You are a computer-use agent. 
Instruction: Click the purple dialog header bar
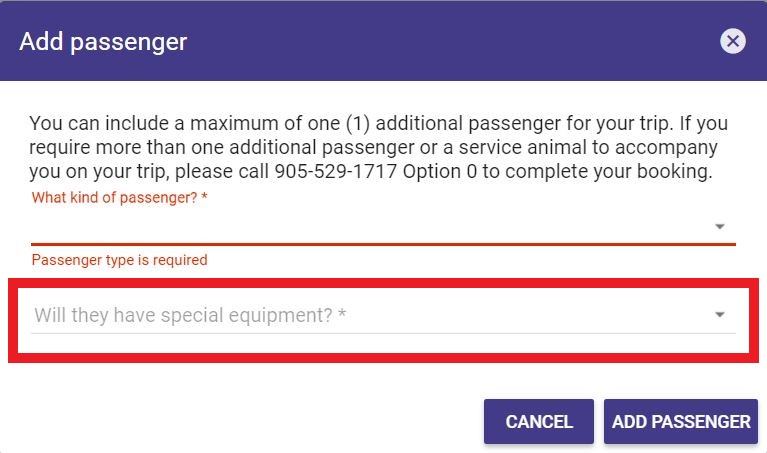(x=384, y=41)
